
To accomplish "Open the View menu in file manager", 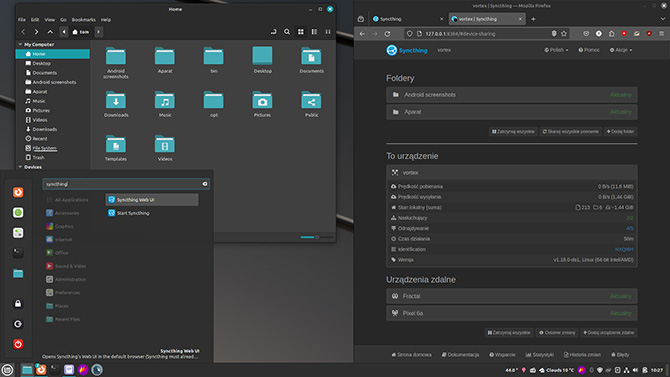I will (x=50, y=20).
